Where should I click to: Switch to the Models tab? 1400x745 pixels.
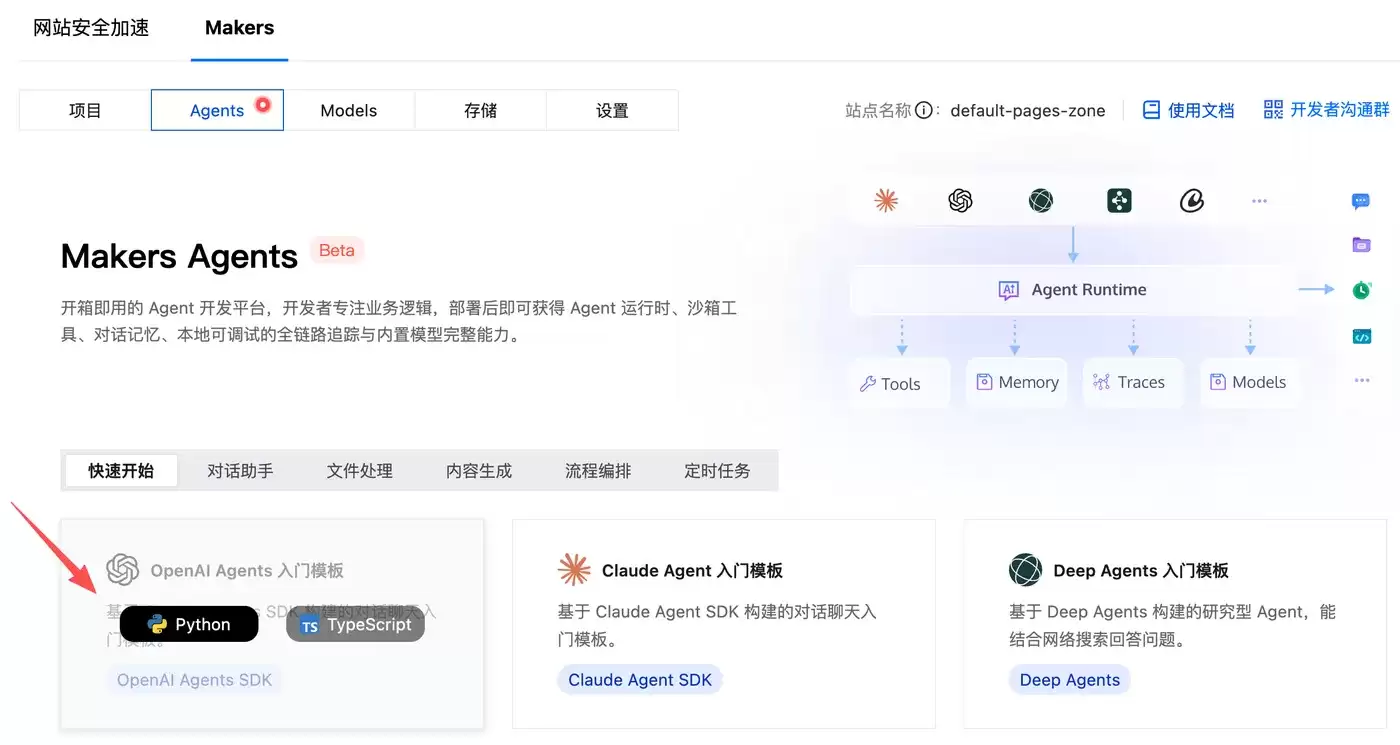(x=349, y=110)
